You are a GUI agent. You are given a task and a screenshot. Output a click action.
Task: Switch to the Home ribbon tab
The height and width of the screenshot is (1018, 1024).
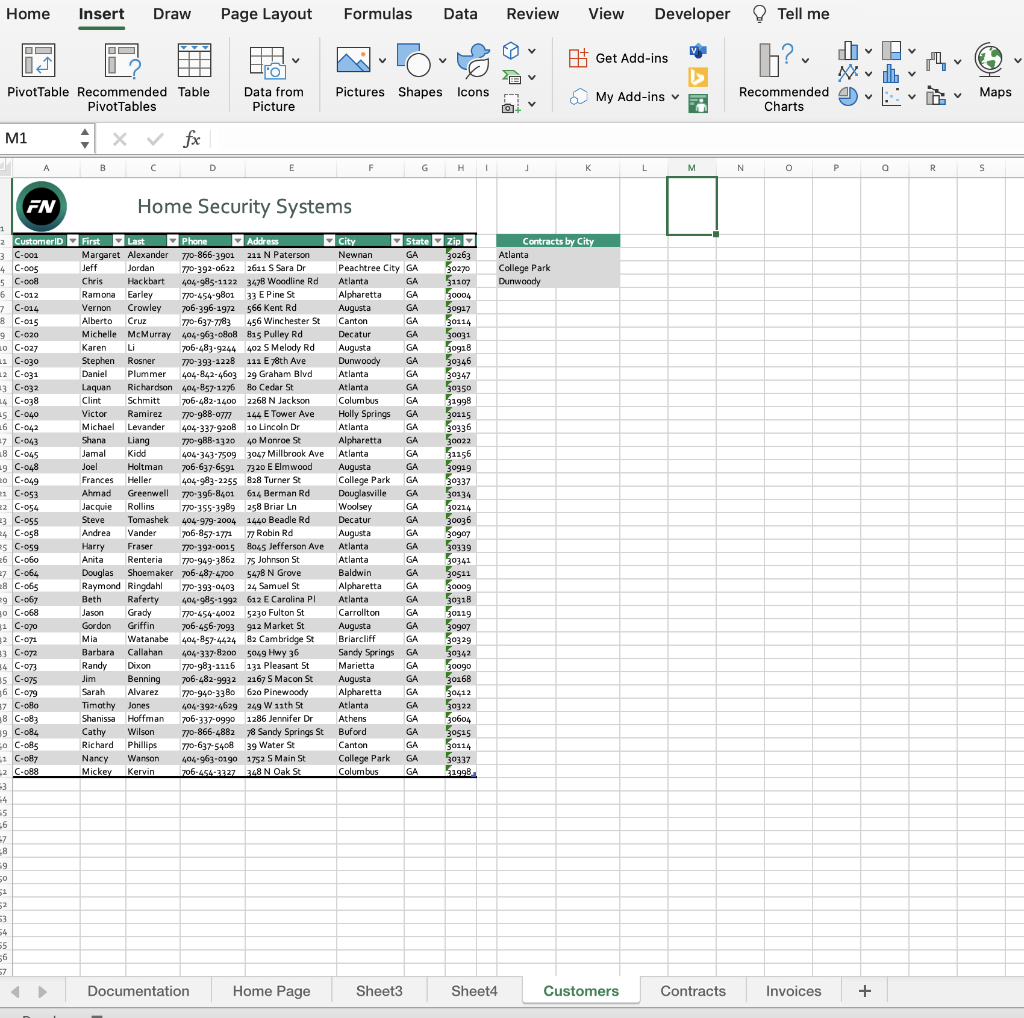click(x=28, y=14)
